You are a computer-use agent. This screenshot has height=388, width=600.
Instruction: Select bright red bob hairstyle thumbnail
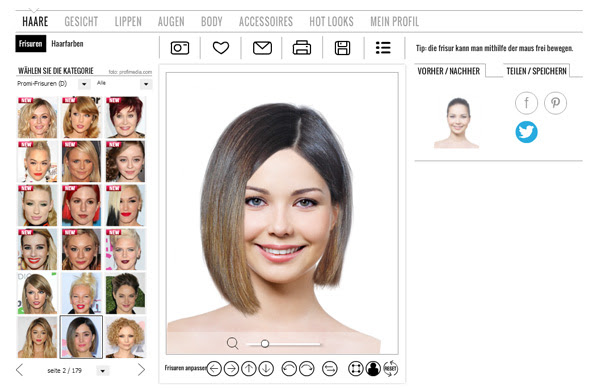click(82, 205)
